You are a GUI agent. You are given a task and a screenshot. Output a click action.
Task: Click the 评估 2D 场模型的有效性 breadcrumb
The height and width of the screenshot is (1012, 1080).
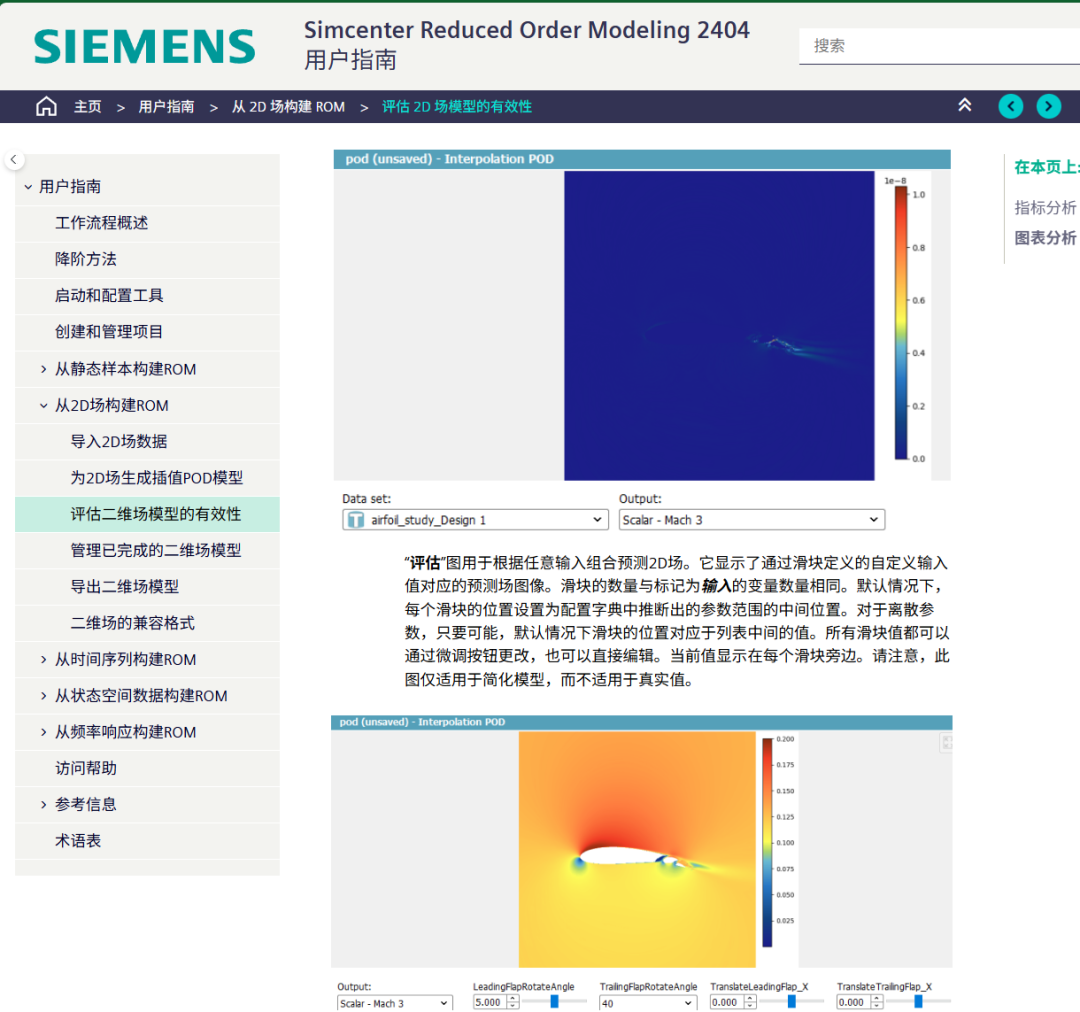(457, 107)
